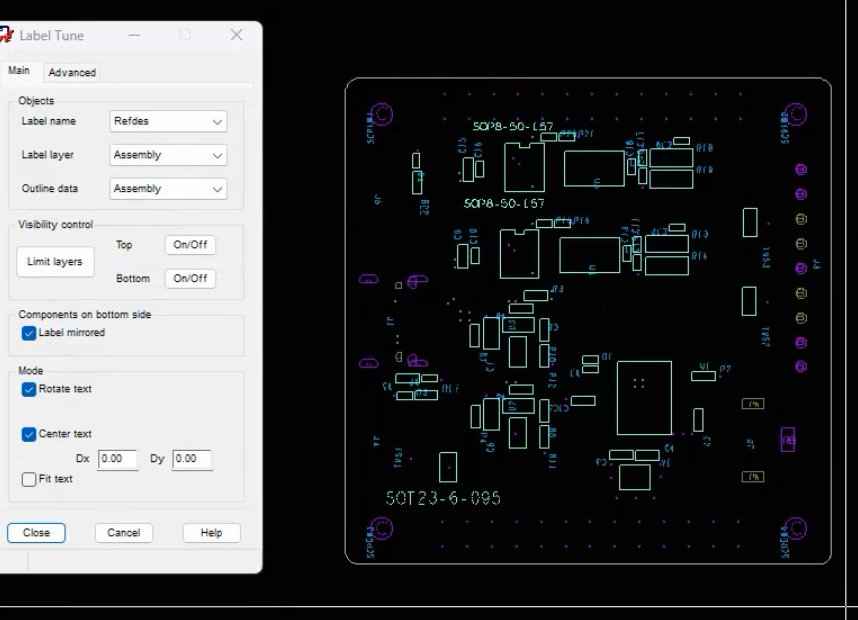
Task: Click the top-right mounting hole symbol
Action: pos(796,114)
